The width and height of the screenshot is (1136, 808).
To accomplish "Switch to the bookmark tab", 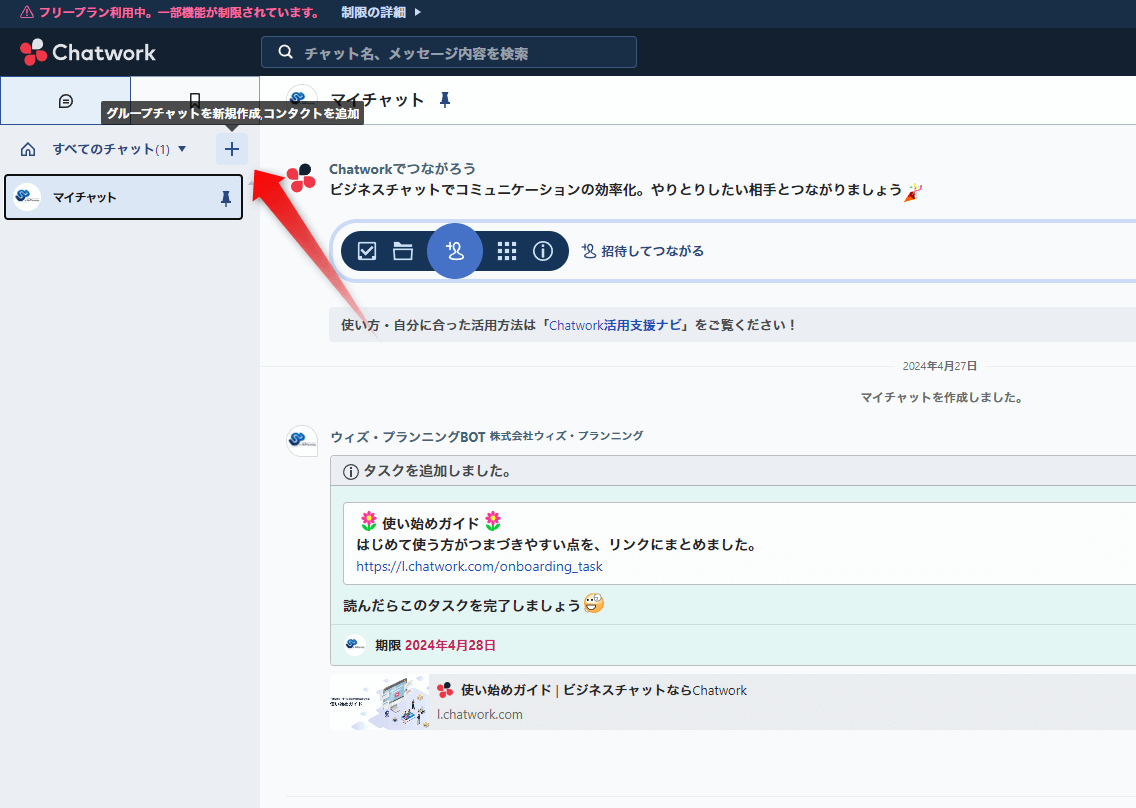I will tap(195, 99).
